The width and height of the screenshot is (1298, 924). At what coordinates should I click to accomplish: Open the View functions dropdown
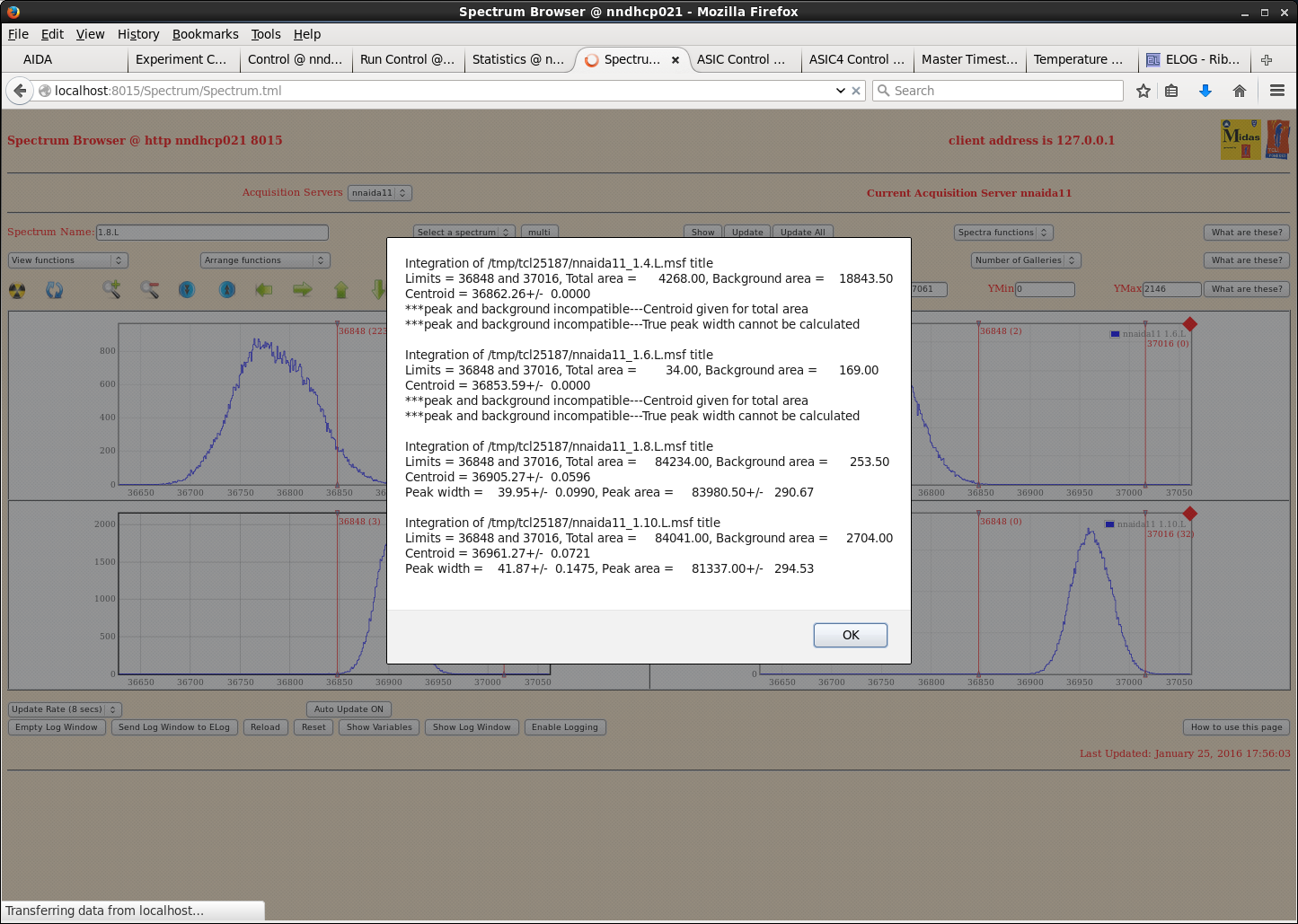click(67, 260)
